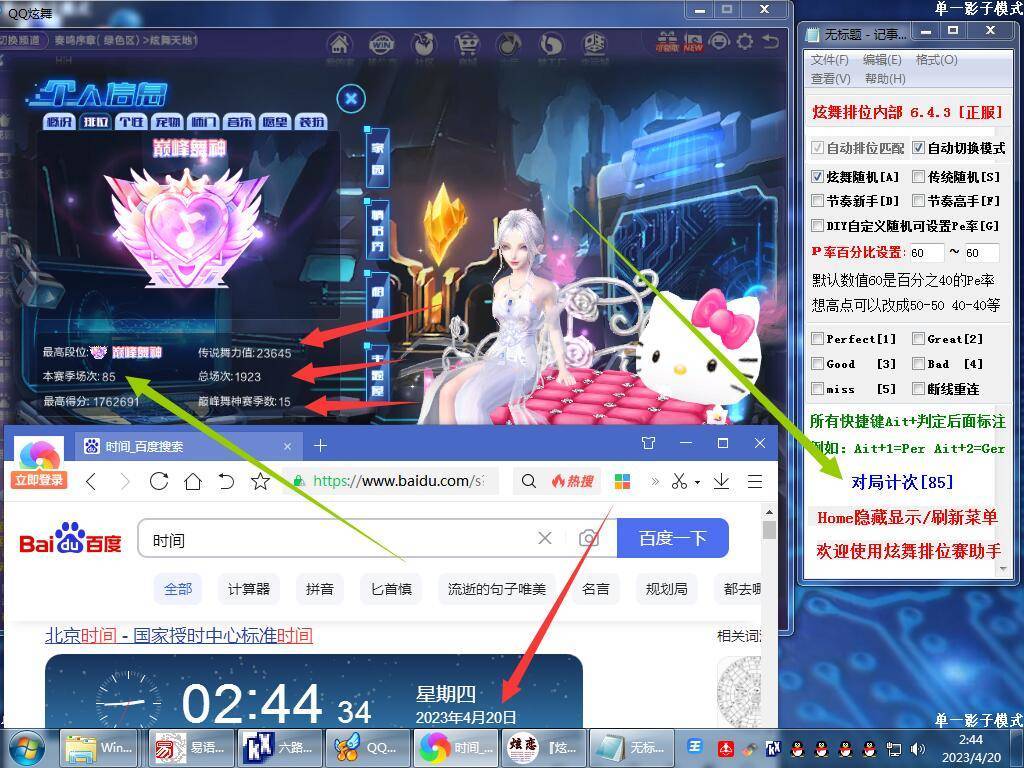Open 查看(V) menu in Notepad

click(831, 78)
